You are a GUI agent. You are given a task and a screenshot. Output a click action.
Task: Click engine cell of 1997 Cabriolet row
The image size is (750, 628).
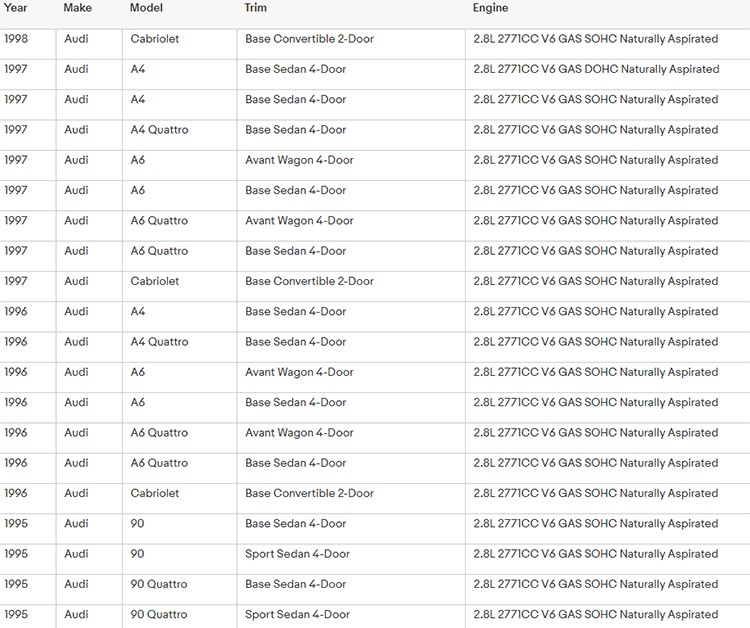pyautogui.click(x=596, y=281)
